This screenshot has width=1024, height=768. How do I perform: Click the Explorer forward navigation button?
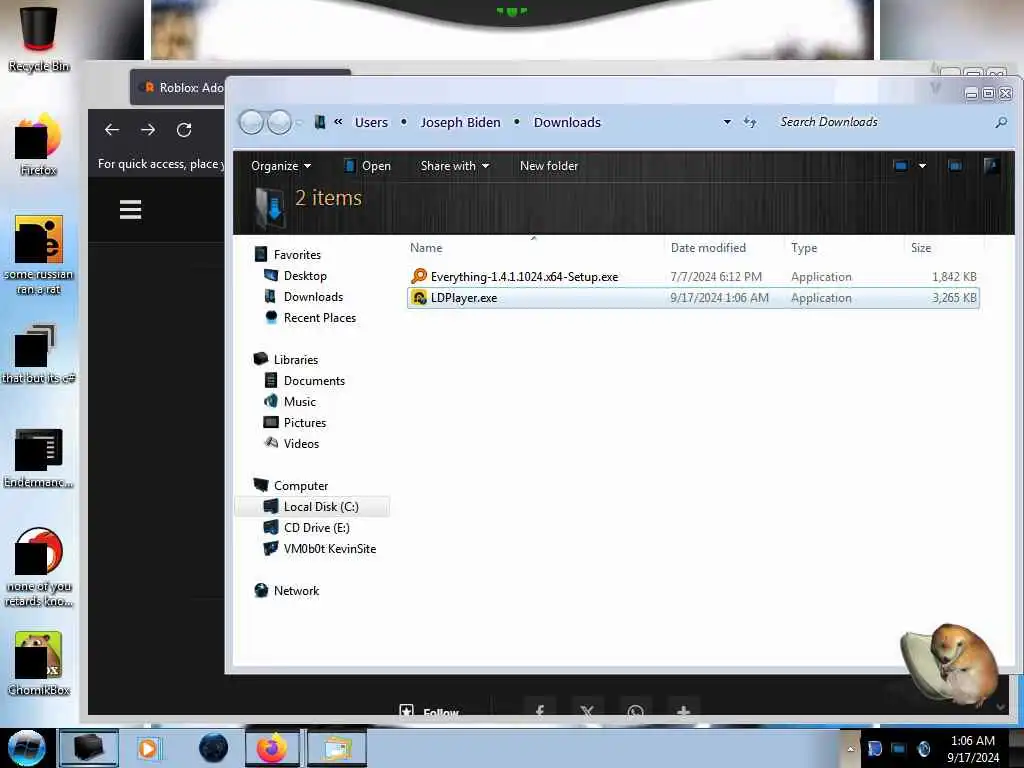pyautogui.click(x=280, y=122)
